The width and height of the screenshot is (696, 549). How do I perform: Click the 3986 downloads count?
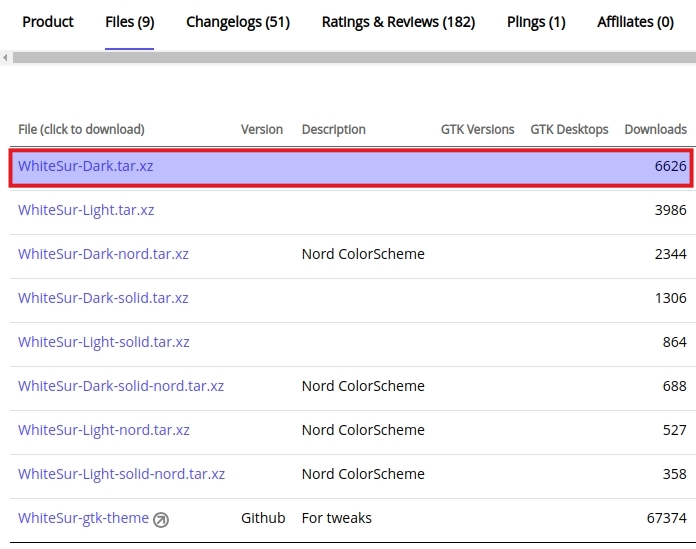click(x=671, y=210)
